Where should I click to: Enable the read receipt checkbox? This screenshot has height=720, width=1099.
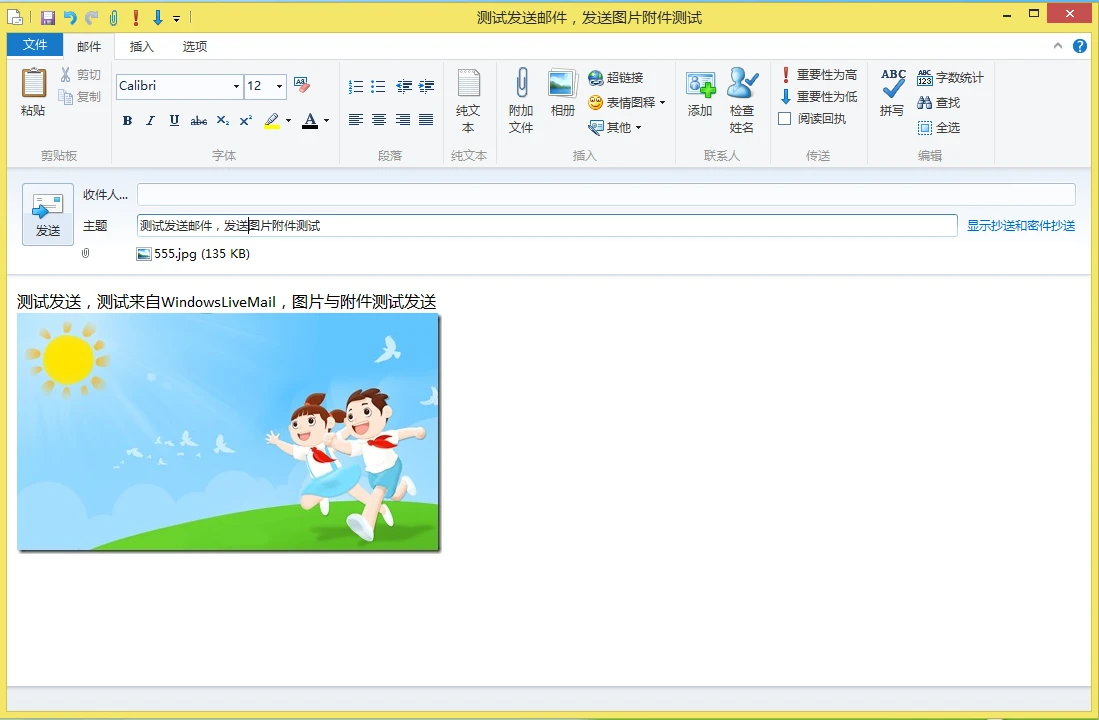tap(785, 119)
